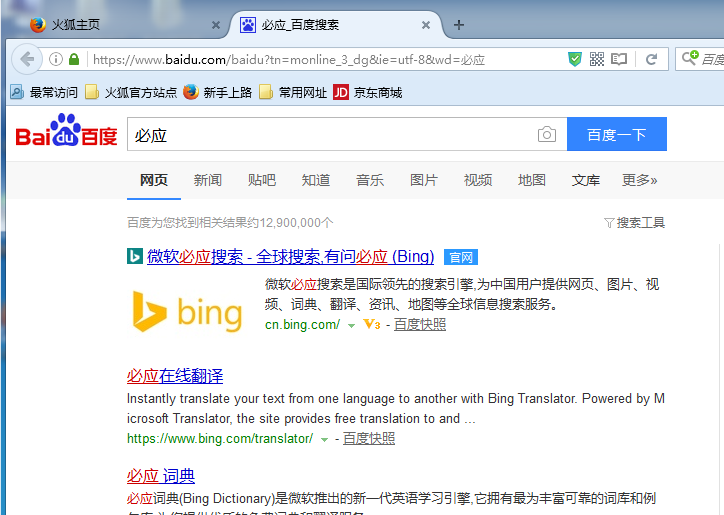Open 最常访问 bookmark
The height and width of the screenshot is (515, 724).
[x=44, y=92]
